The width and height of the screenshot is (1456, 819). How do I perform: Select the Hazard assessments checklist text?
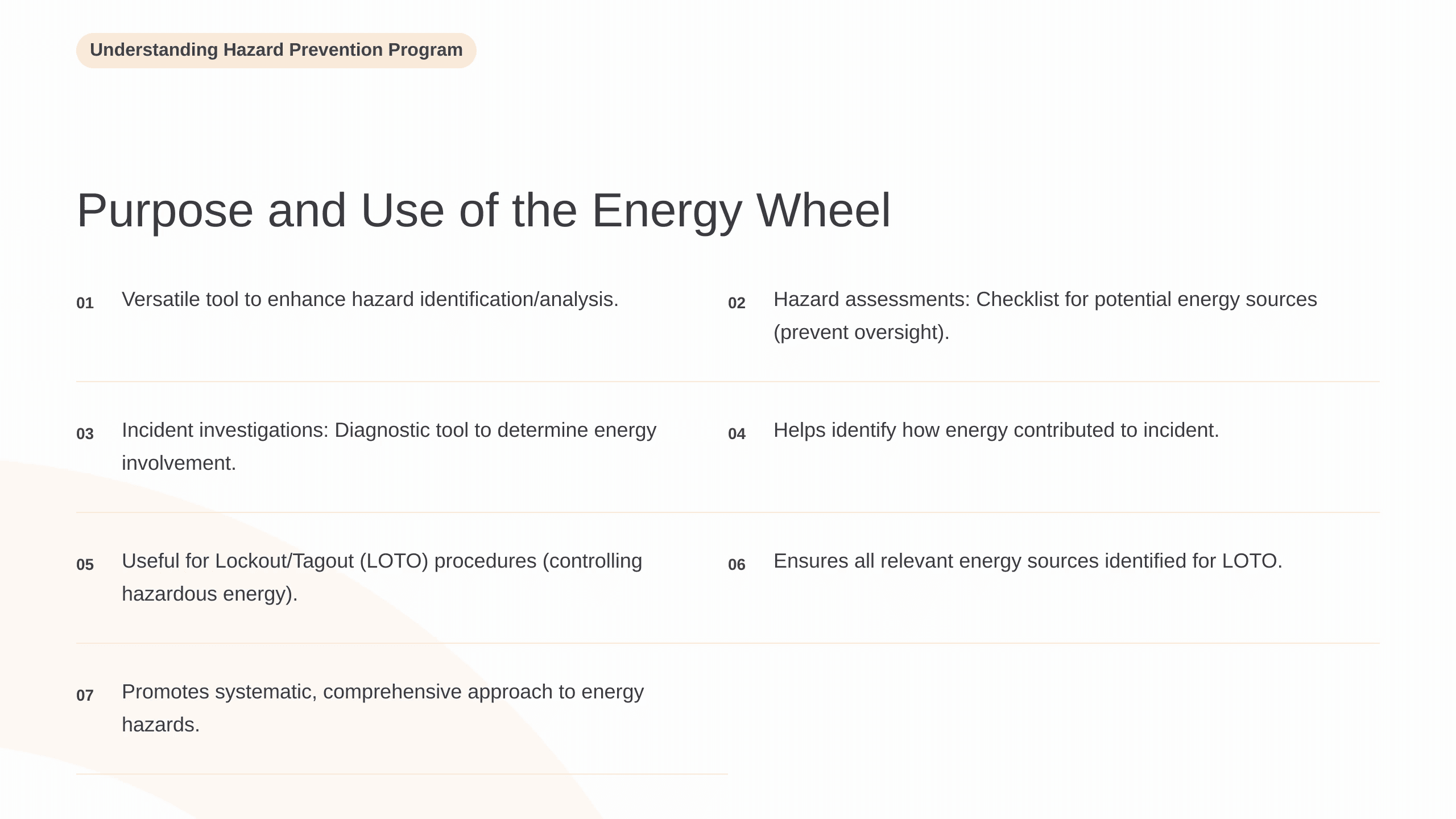click(1045, 316)
